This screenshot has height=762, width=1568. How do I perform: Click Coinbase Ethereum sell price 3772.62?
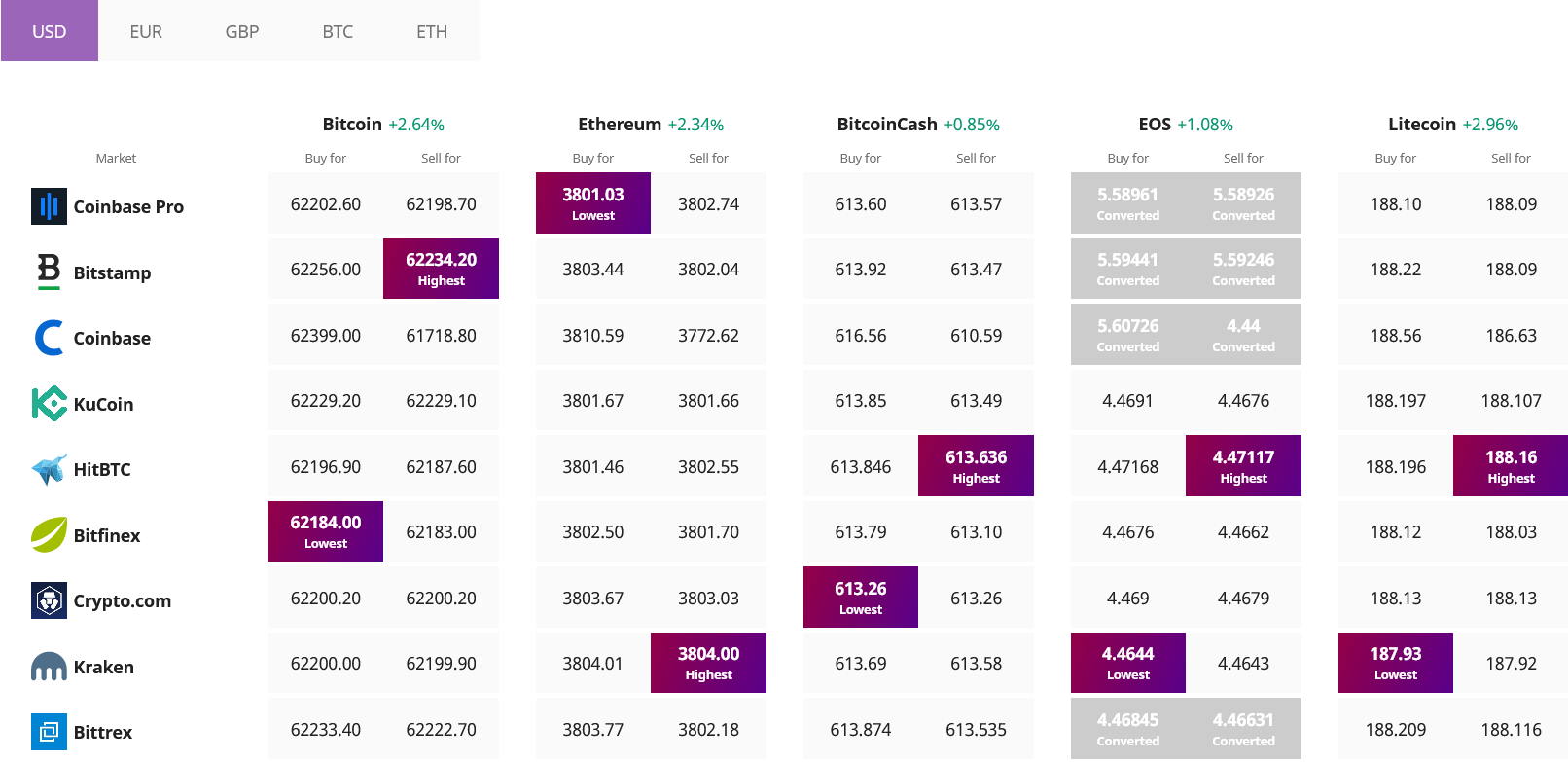[x=709, y=336]
